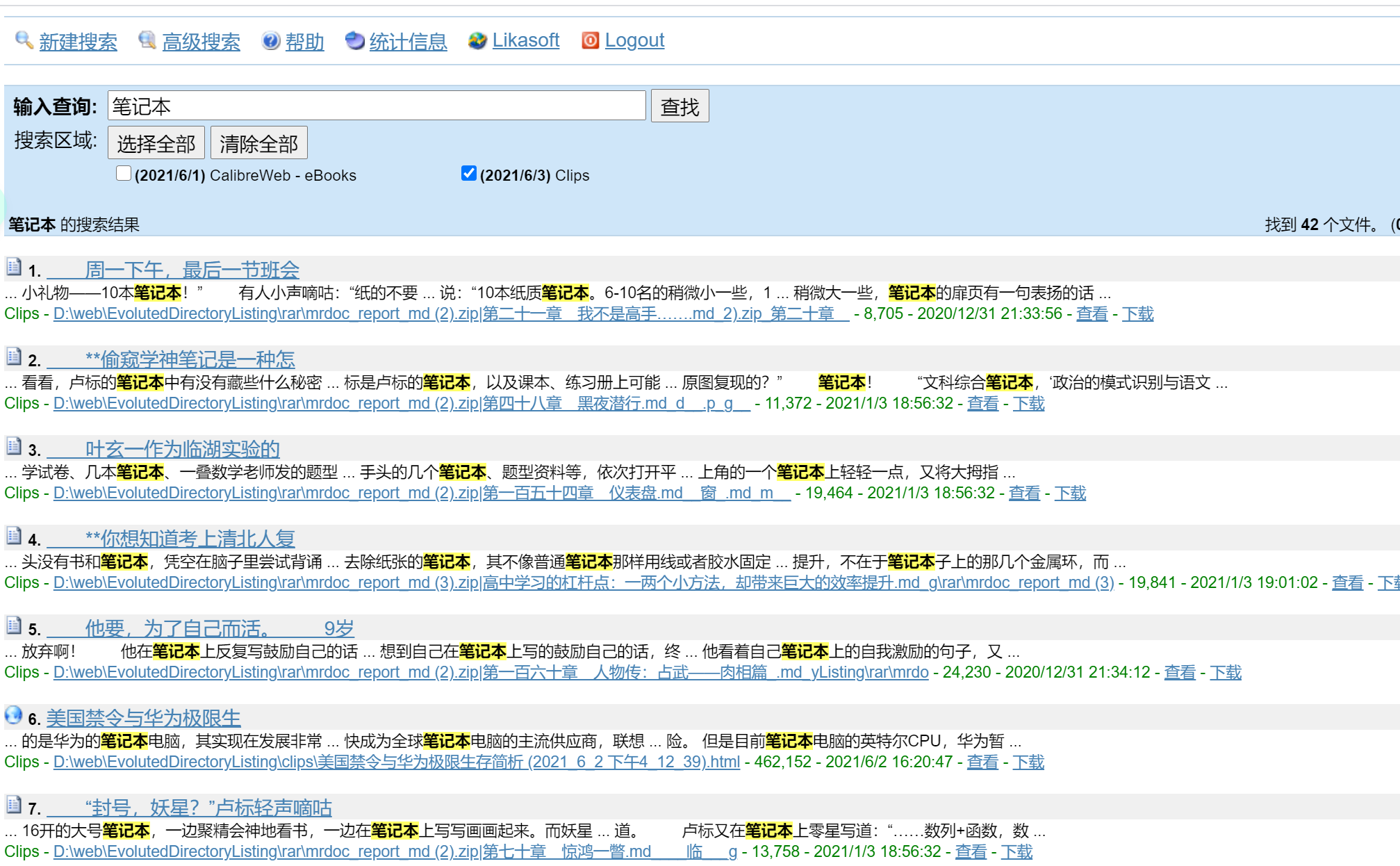Viewport: 1400px width, 866px height.
Task: Click the web page icon for result 6
Action: click(x=13, y=715)
